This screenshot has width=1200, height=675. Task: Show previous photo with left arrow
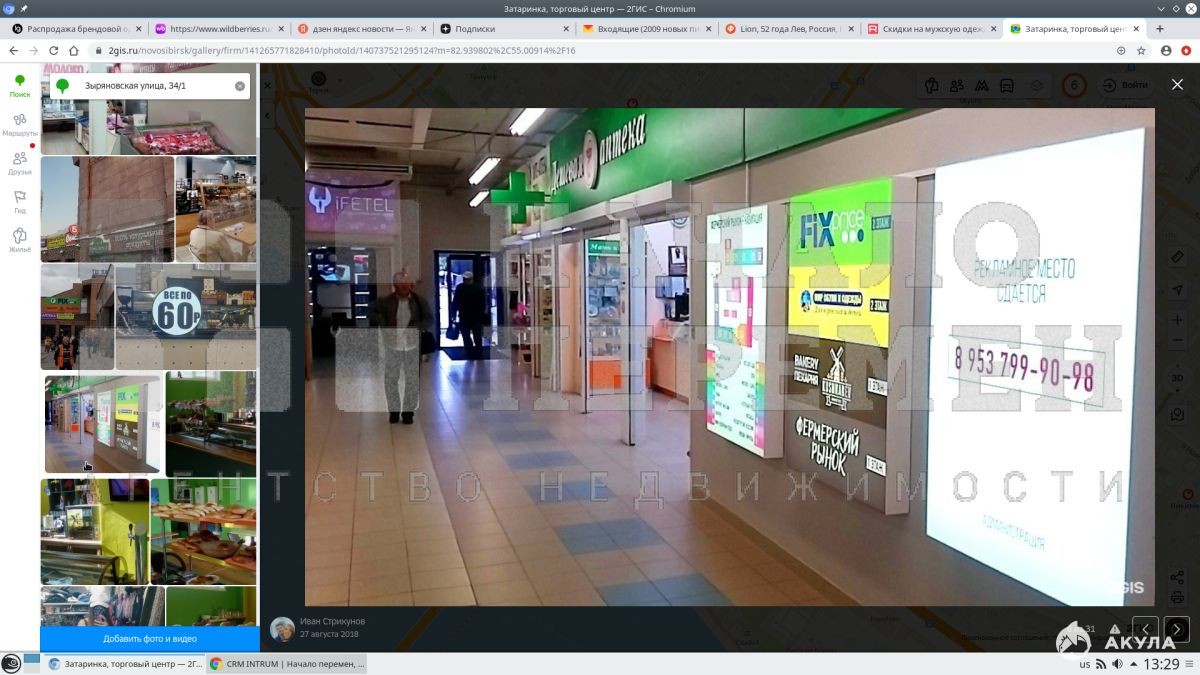pyautogui.click(x=1146, y=629)
